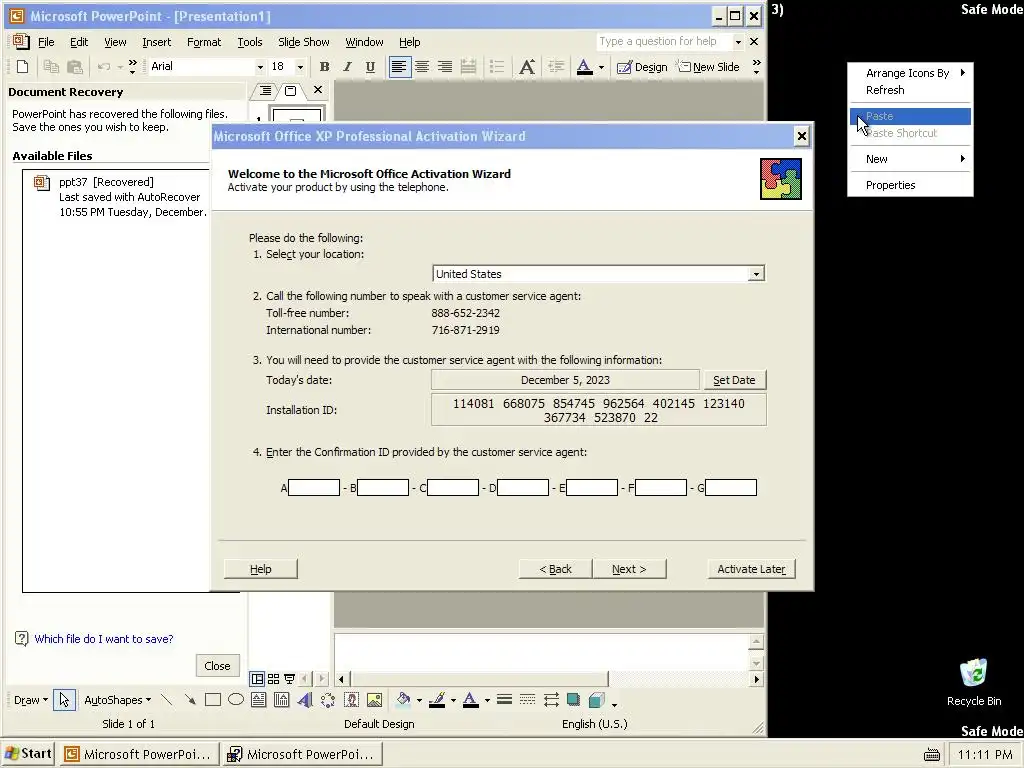Click the Set Date button
Image resolution: width=1024 pixels, height=768 pixels.
734,380
